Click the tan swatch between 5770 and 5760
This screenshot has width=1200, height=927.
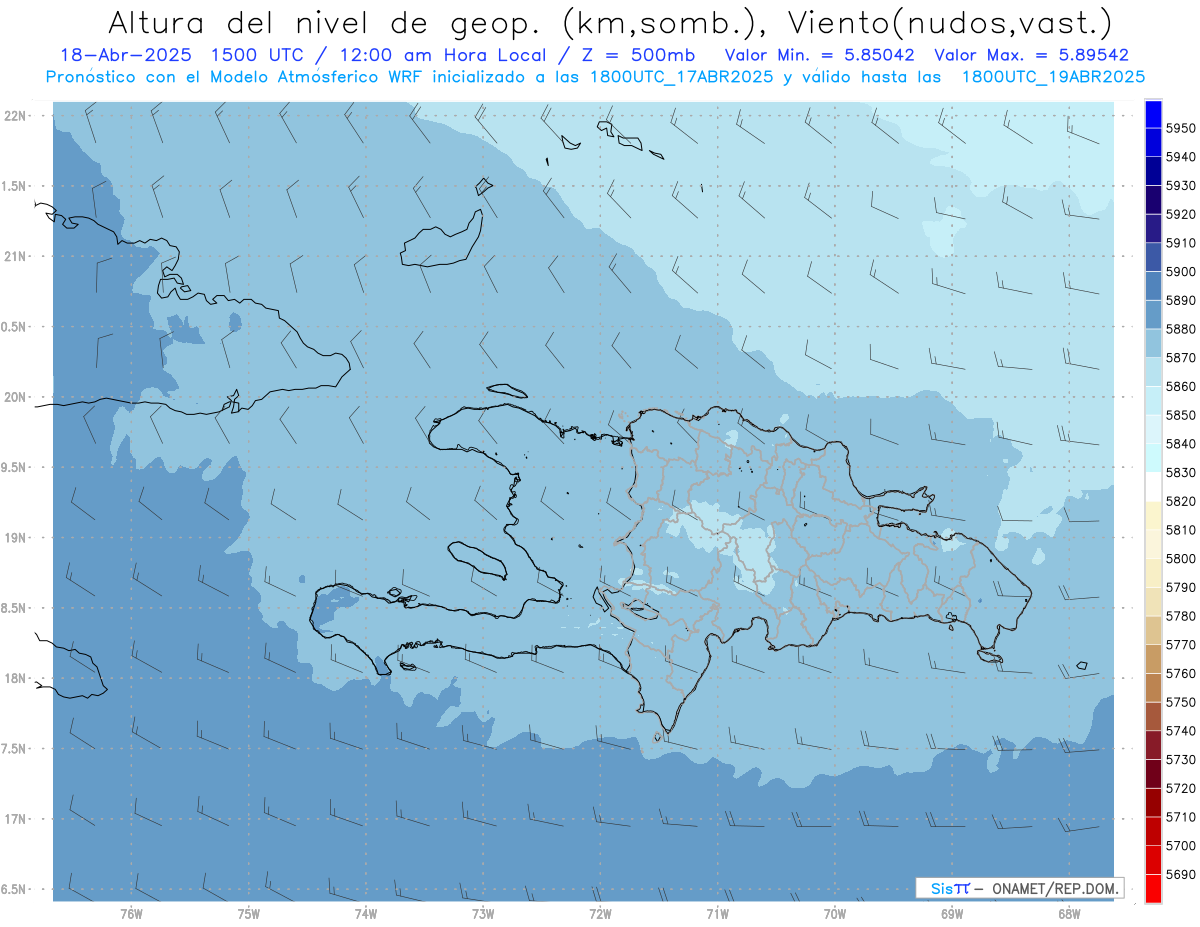coord(1153,659)
